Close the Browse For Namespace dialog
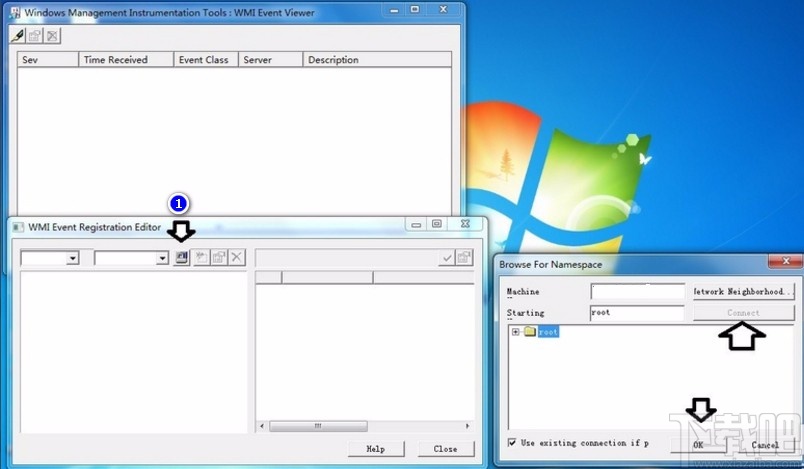The height and width of the screenshot is (469, 804). [x=786, y=261]
